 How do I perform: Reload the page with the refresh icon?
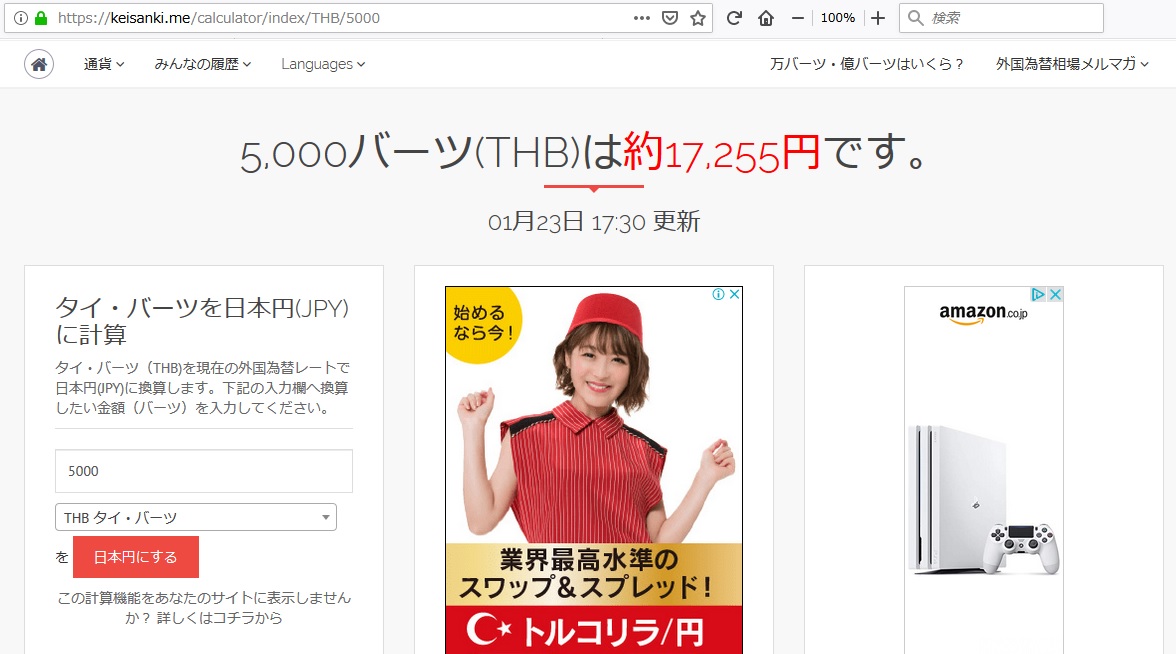click(734, 18)
